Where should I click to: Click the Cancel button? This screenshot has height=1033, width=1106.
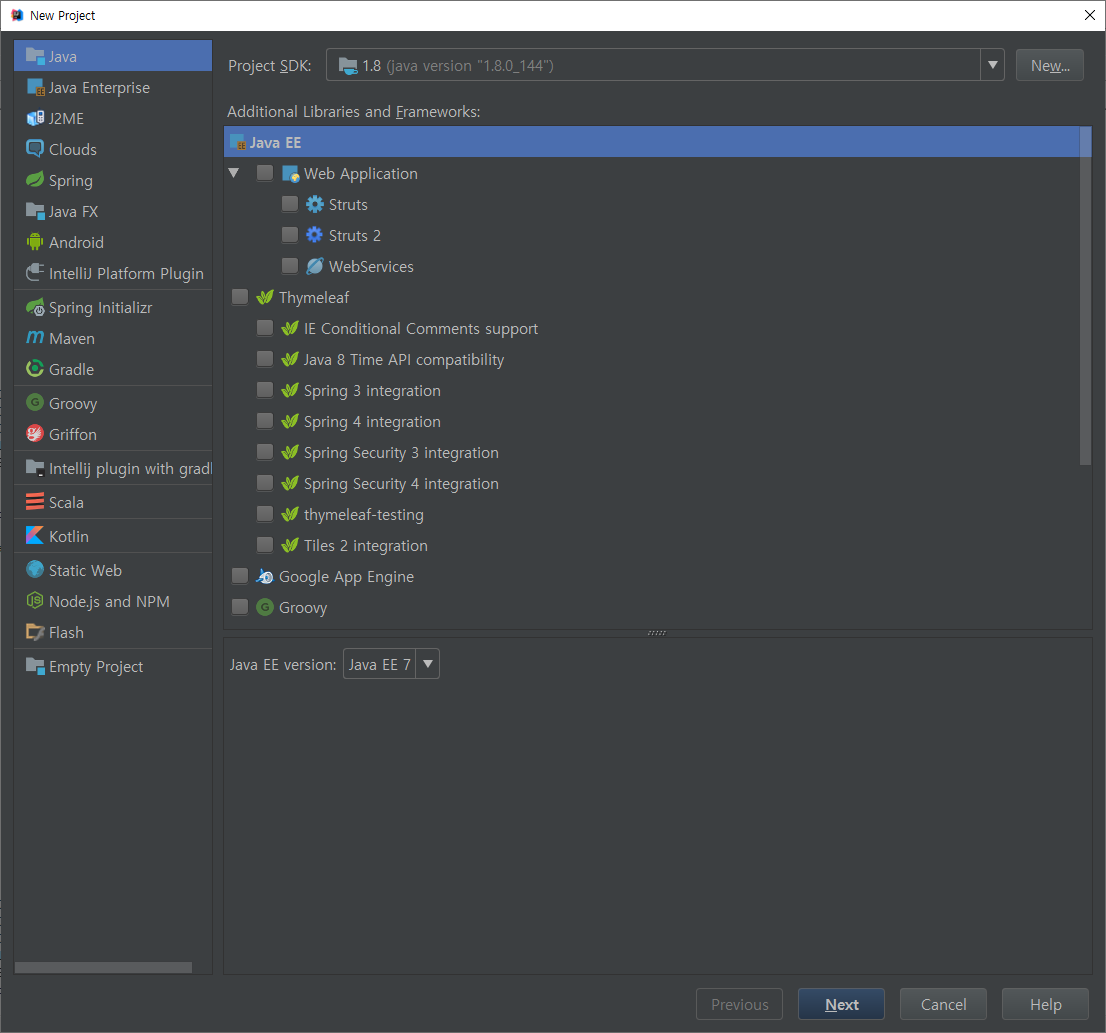coord(943,1004)
